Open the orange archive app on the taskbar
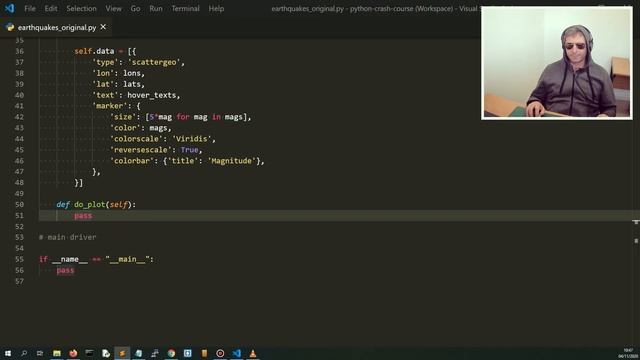This screenshot has height=360, width=640. (204, 353)
